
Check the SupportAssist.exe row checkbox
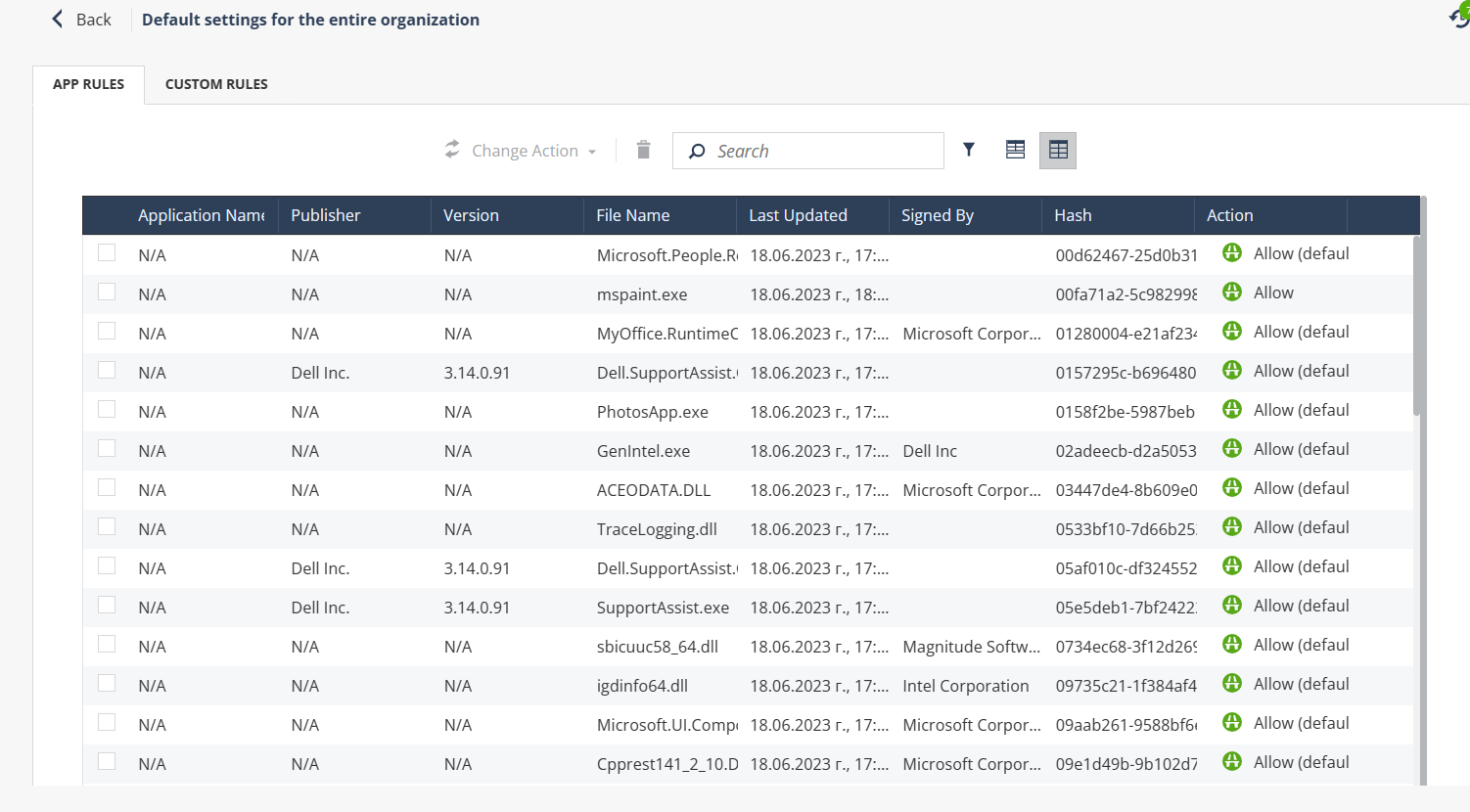click(107, 605)
